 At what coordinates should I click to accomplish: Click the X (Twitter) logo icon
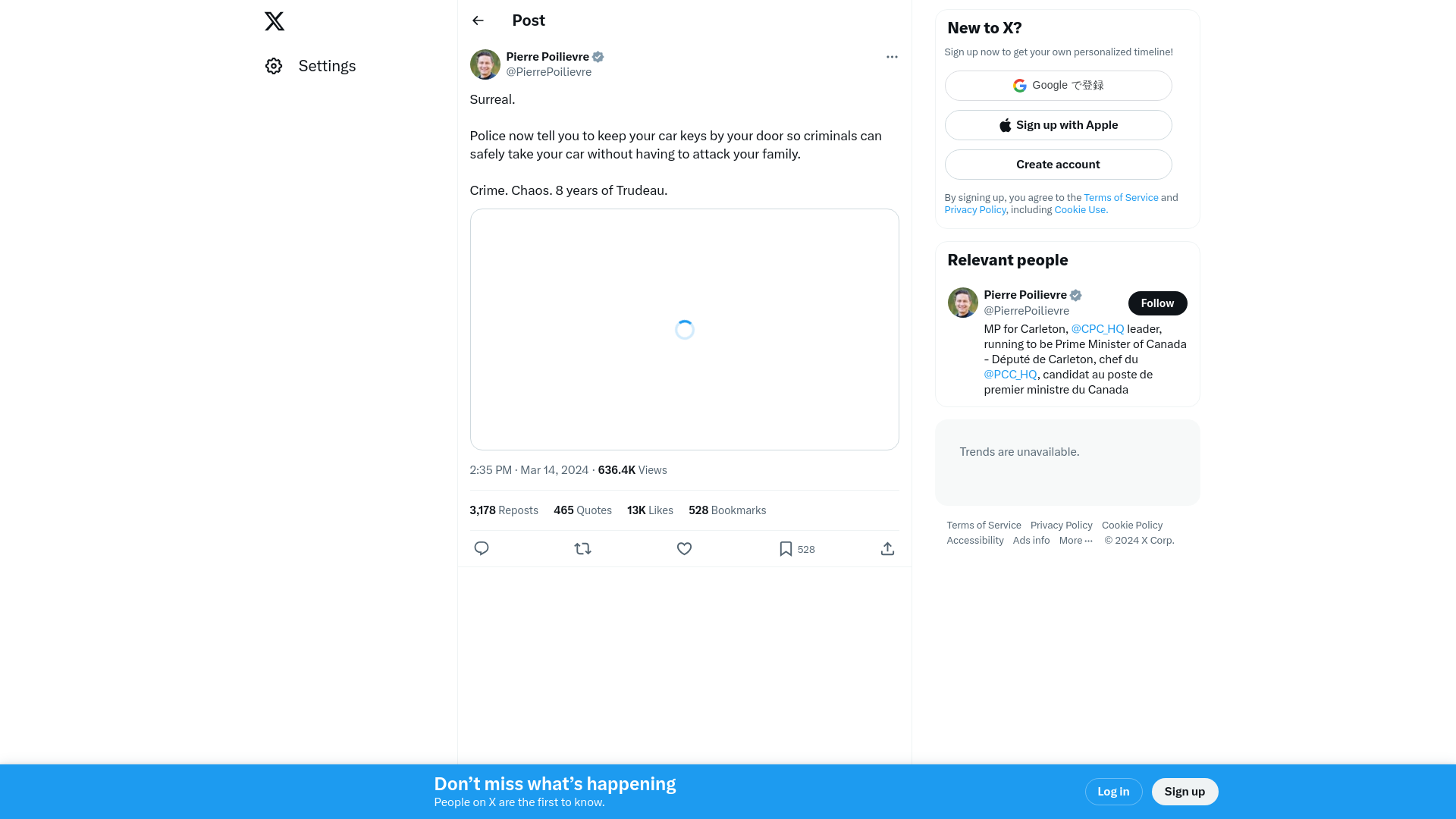click(x=275, y=21)
